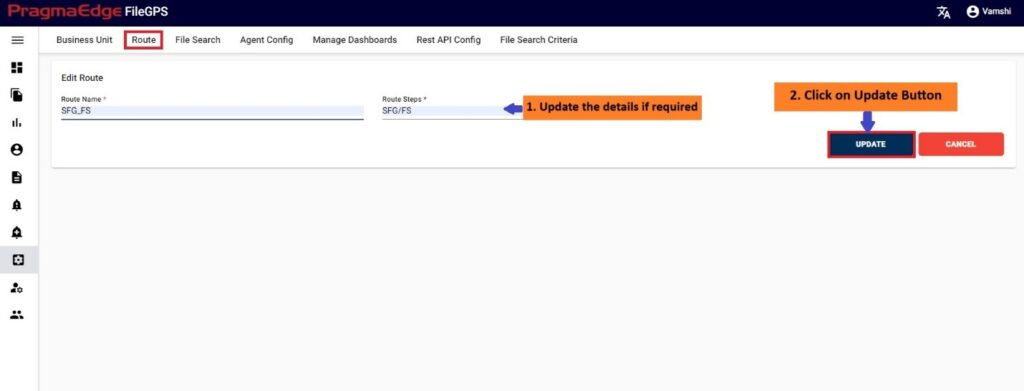The height and width of the screenshot is (391, 1024).
Task: Open the first alert bell icon
Action: pos(18,205)
